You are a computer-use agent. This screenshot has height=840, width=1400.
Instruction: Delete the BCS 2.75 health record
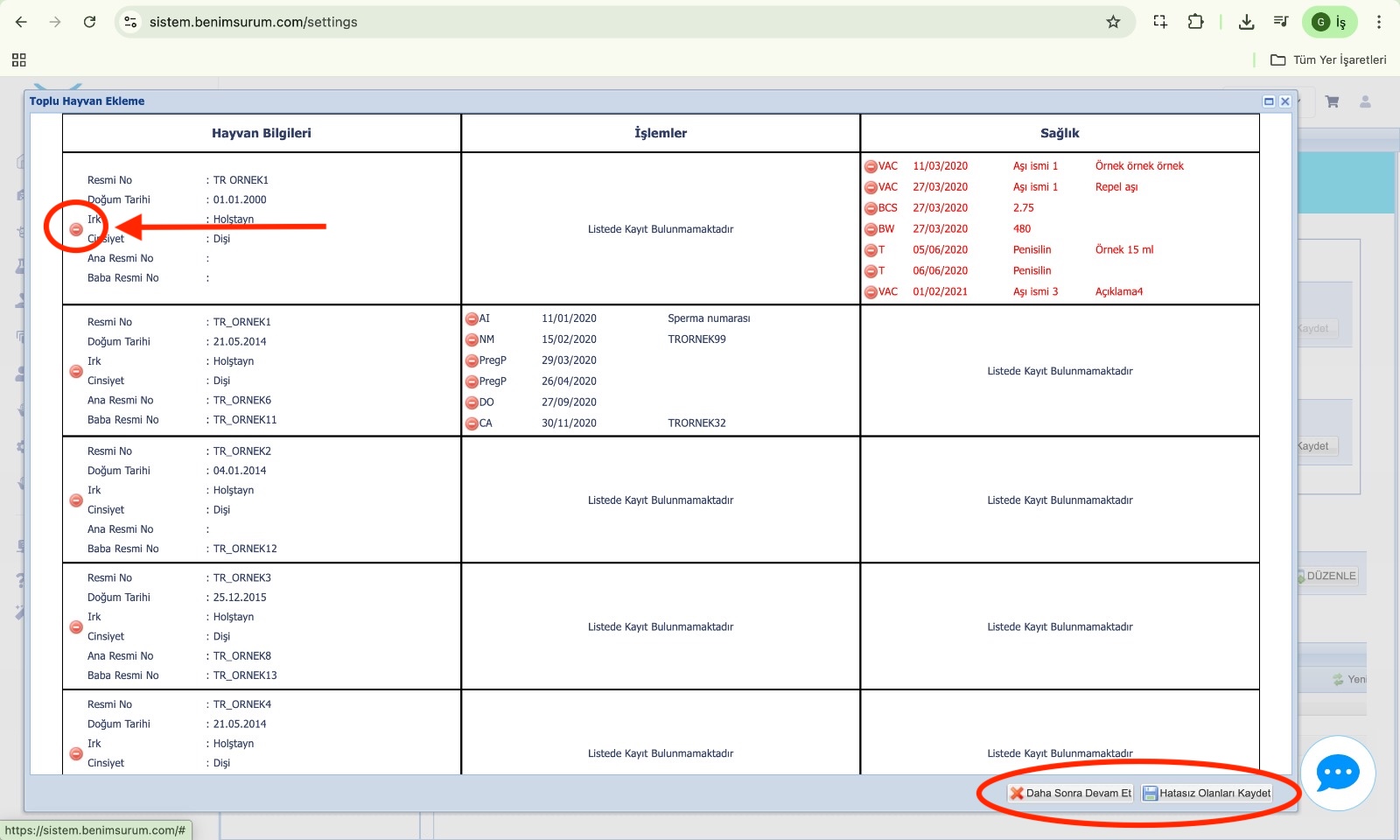click(871, 208)
